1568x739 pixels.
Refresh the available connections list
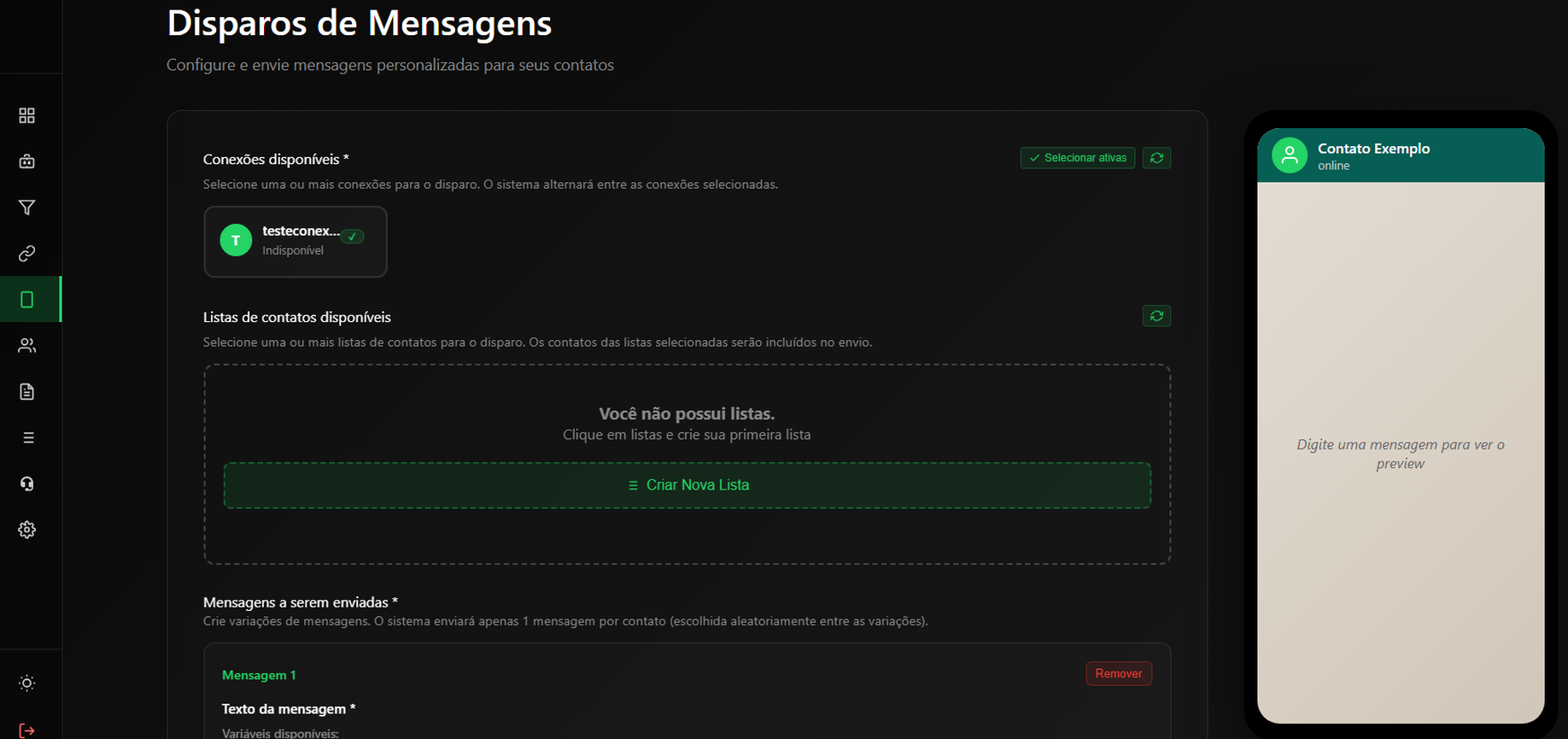[x=1156, y=158]
